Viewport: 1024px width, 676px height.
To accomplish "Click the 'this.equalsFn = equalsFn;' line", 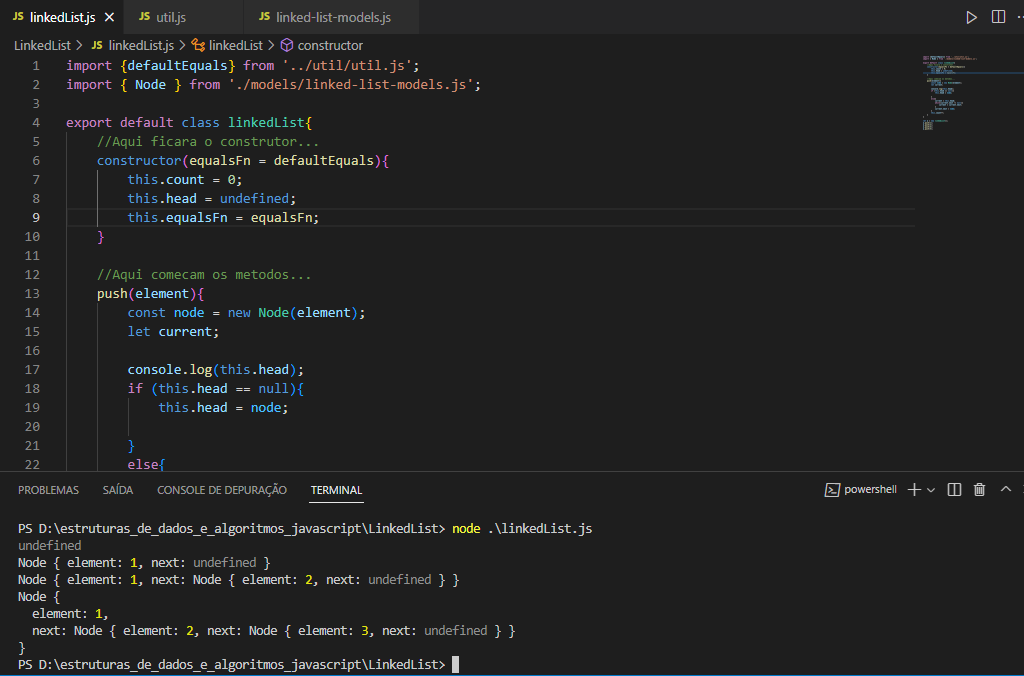I will 223,217.
